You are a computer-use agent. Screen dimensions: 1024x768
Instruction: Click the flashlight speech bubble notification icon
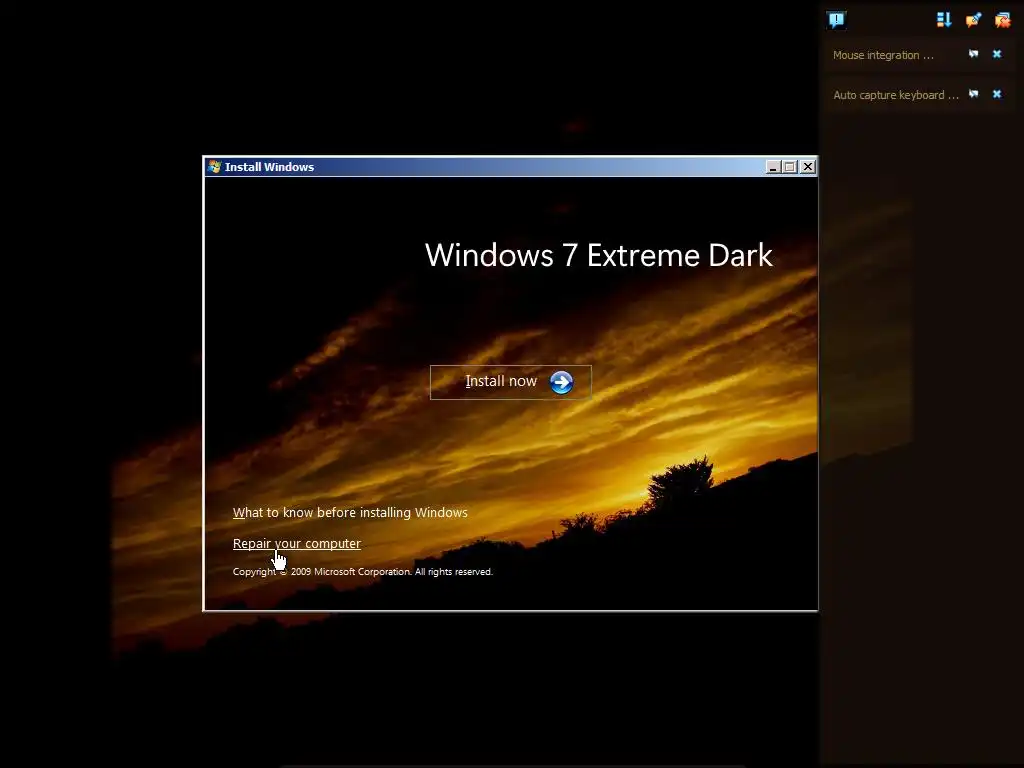coord(973,20)
